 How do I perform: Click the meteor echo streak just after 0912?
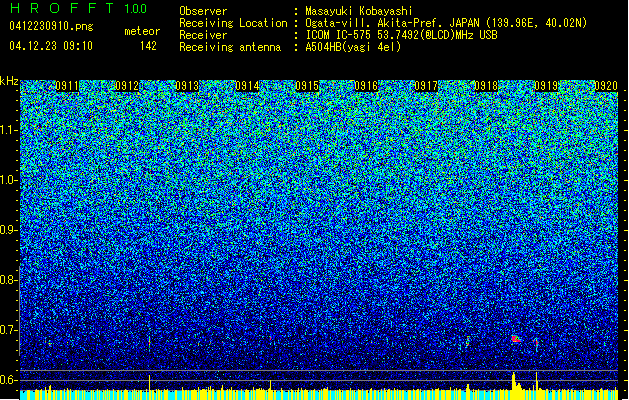pos(149,343)
